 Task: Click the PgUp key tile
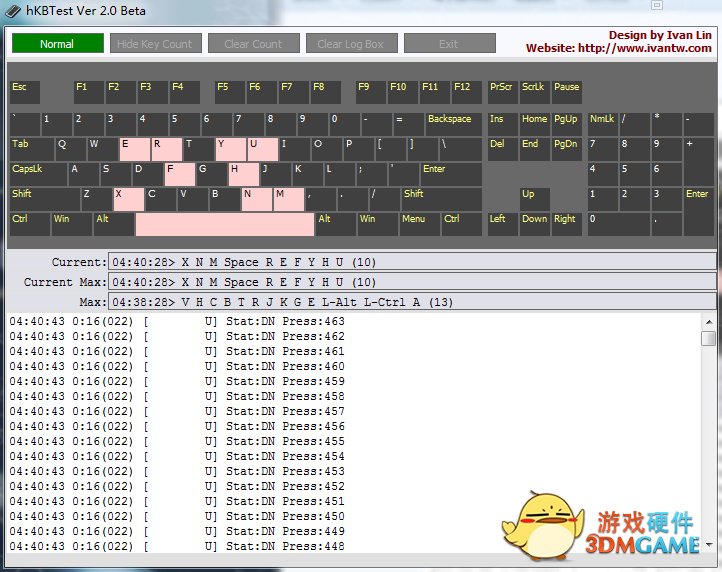(x=567, y=124)
